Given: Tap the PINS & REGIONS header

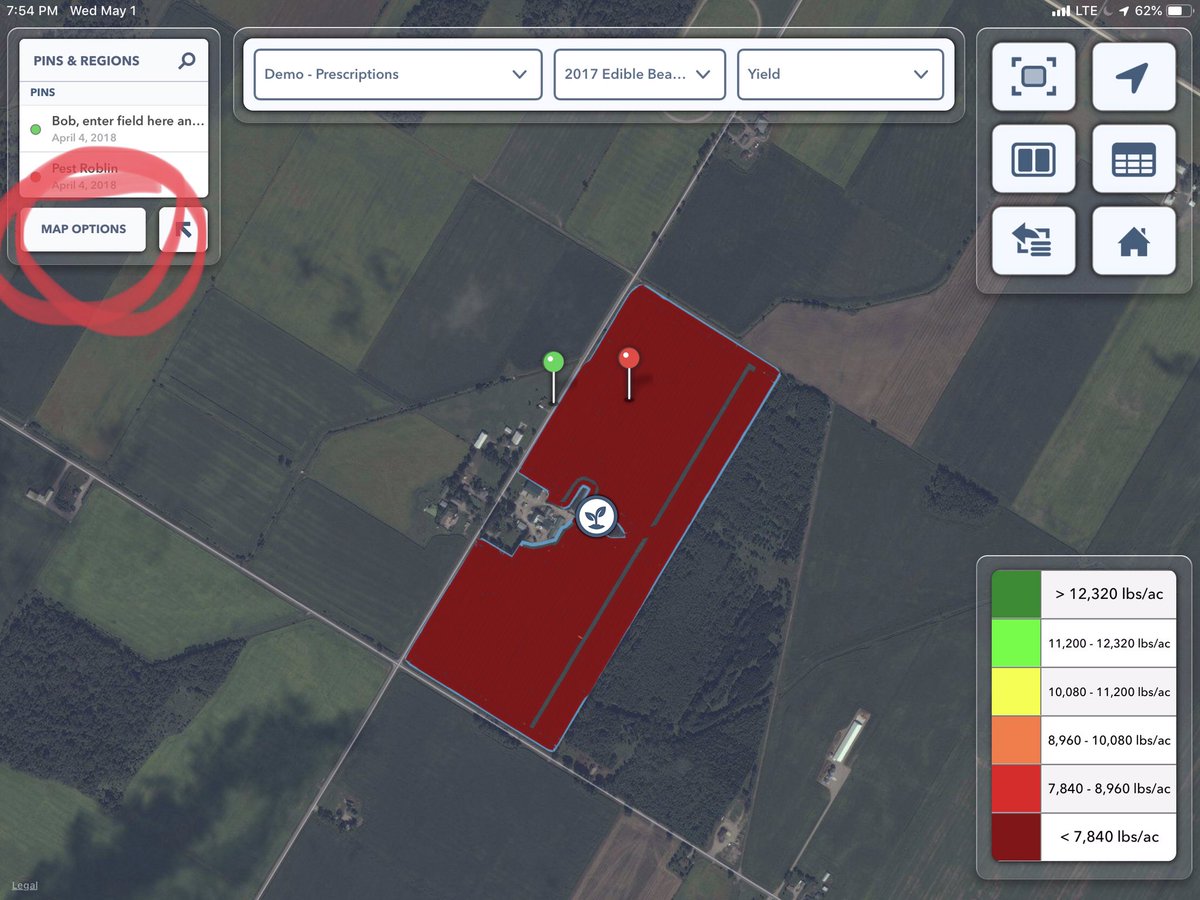Looking at the screenshot, I should [86, 61].
